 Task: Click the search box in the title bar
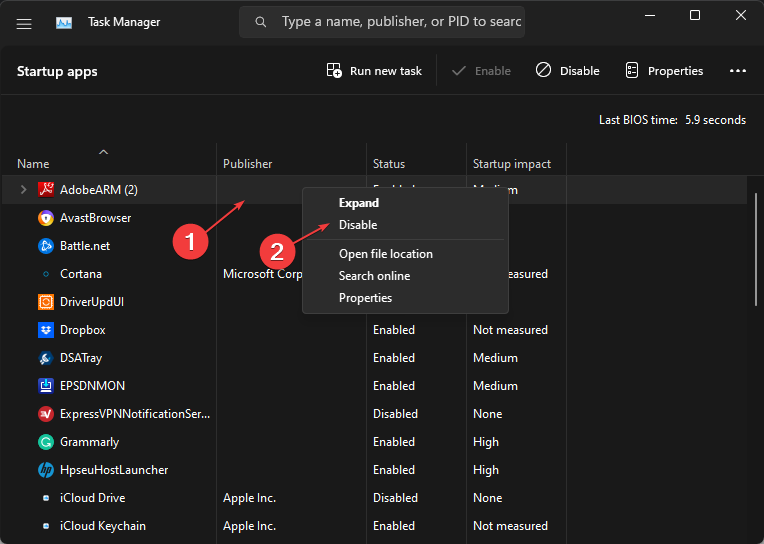point(390,21)
